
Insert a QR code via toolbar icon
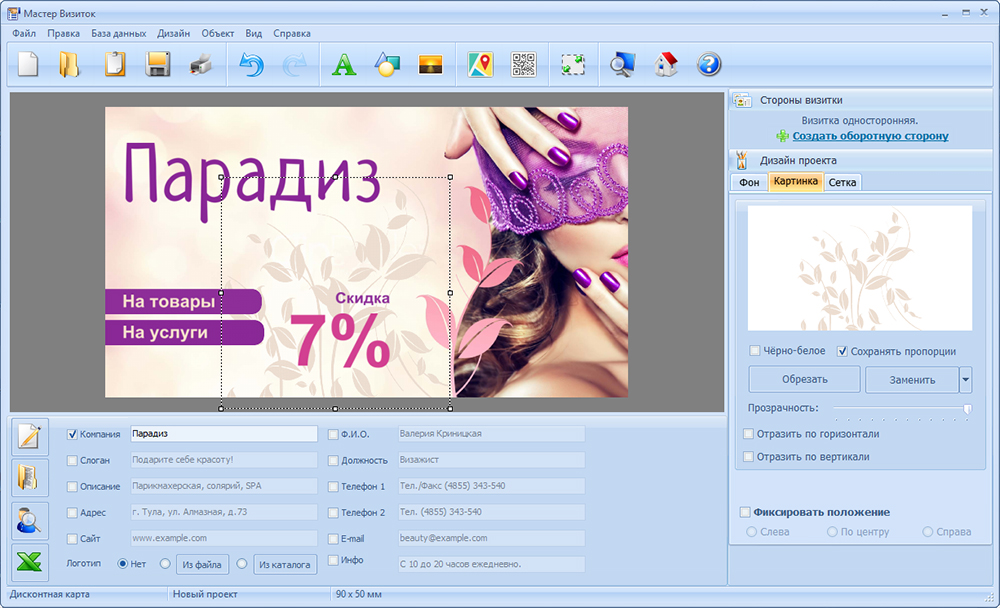coord(524,65)
